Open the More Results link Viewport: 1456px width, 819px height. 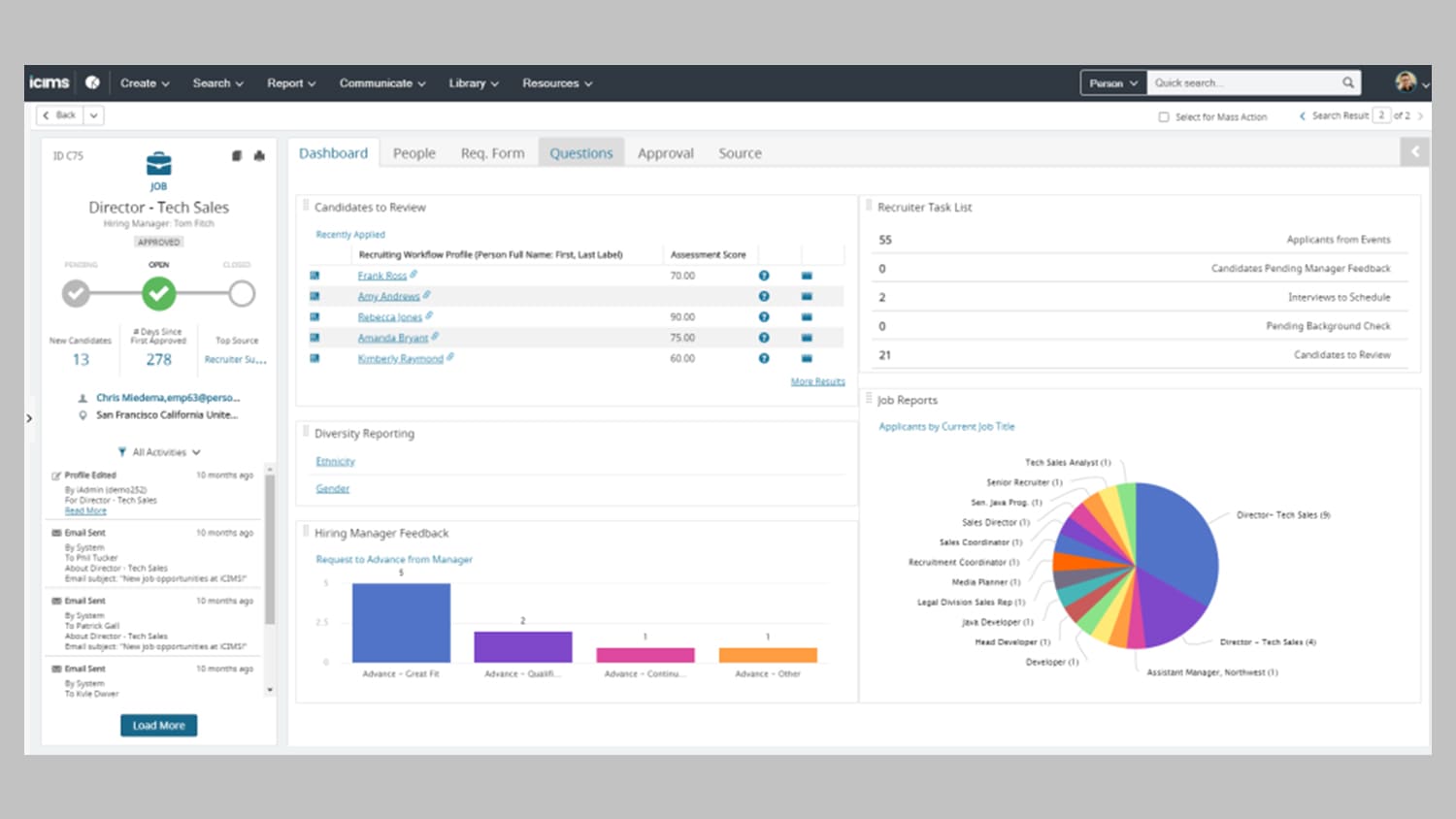(x=817, y=381)
